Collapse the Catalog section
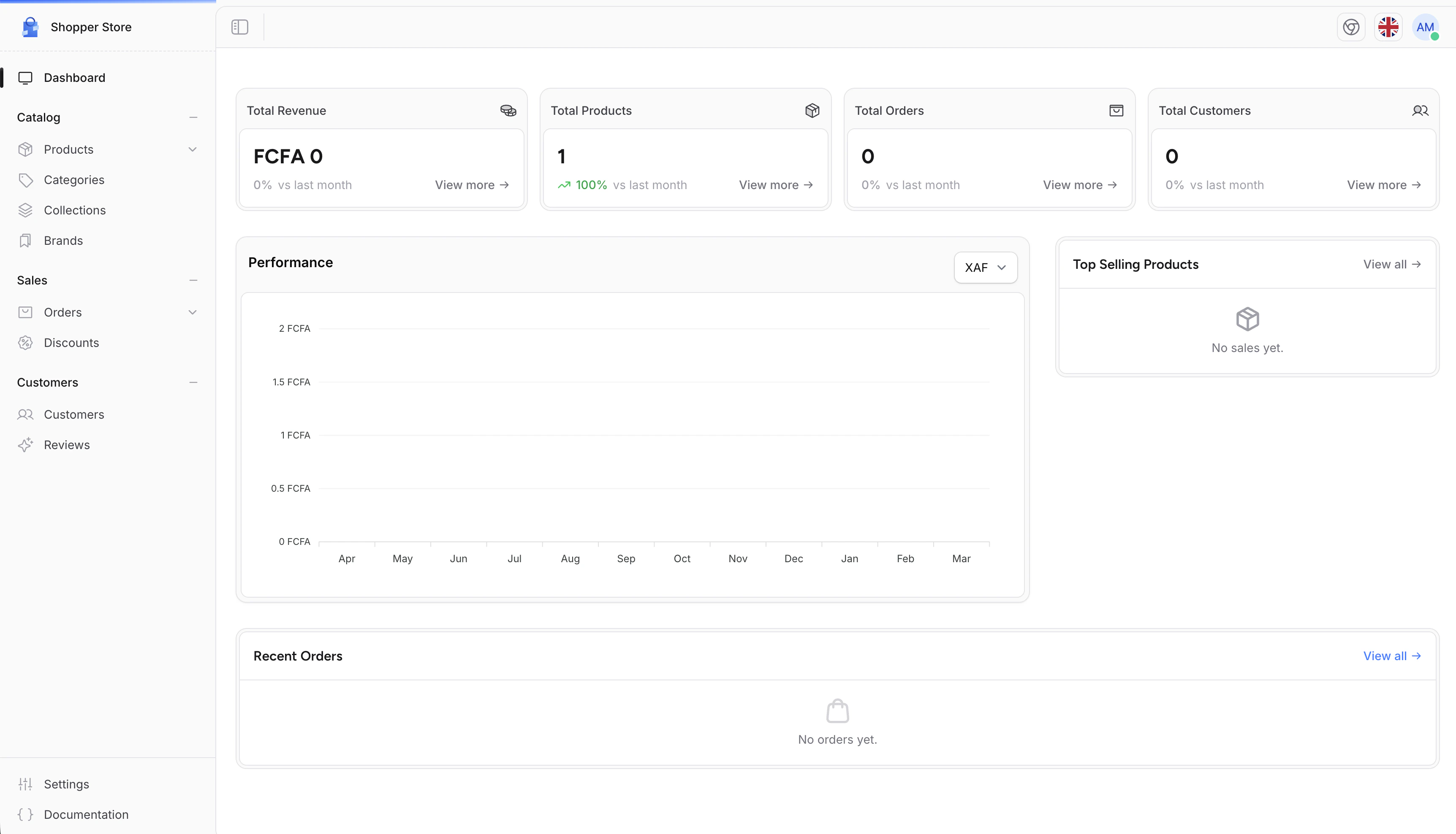Viewport: 1456px width, 834px height. (x=193, y=117)
